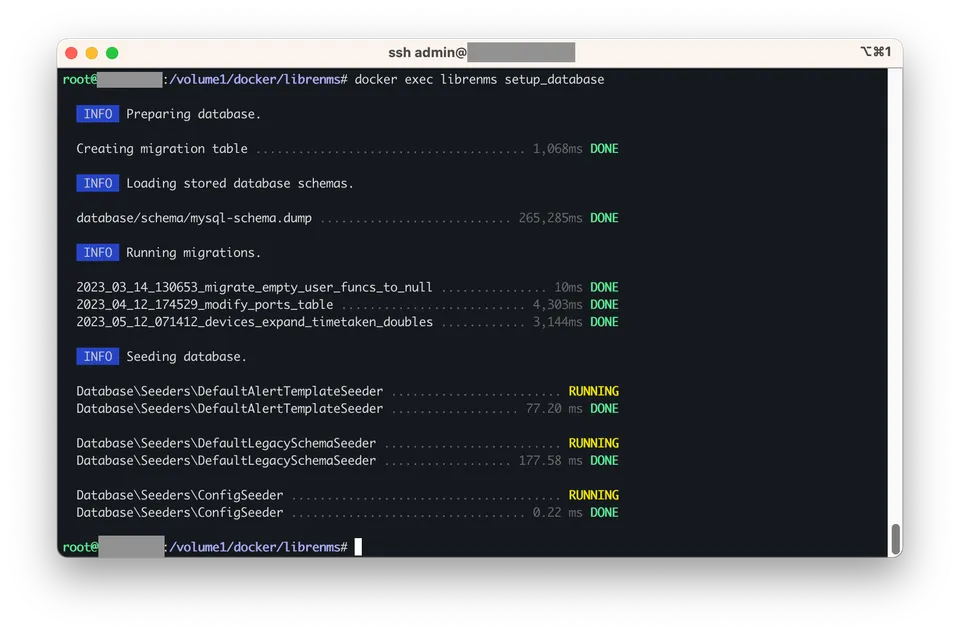The height and width of the screenshot is (633, 960).
Task: Click the text 'Loading stored database schemas.'
Action: (239, 183)
